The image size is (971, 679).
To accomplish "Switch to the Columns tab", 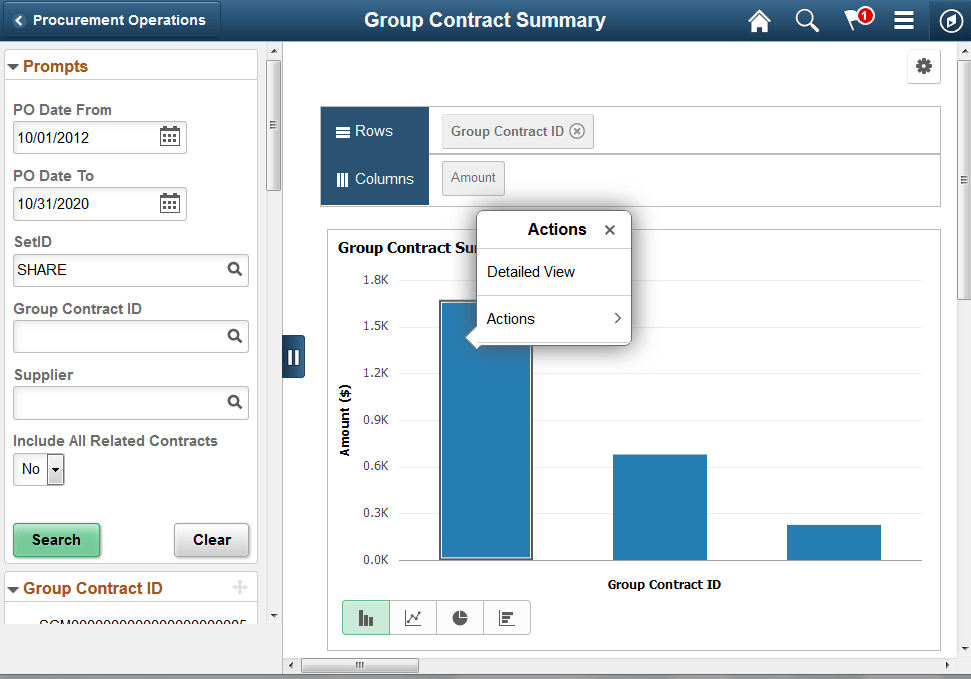I will pos(374,178).
